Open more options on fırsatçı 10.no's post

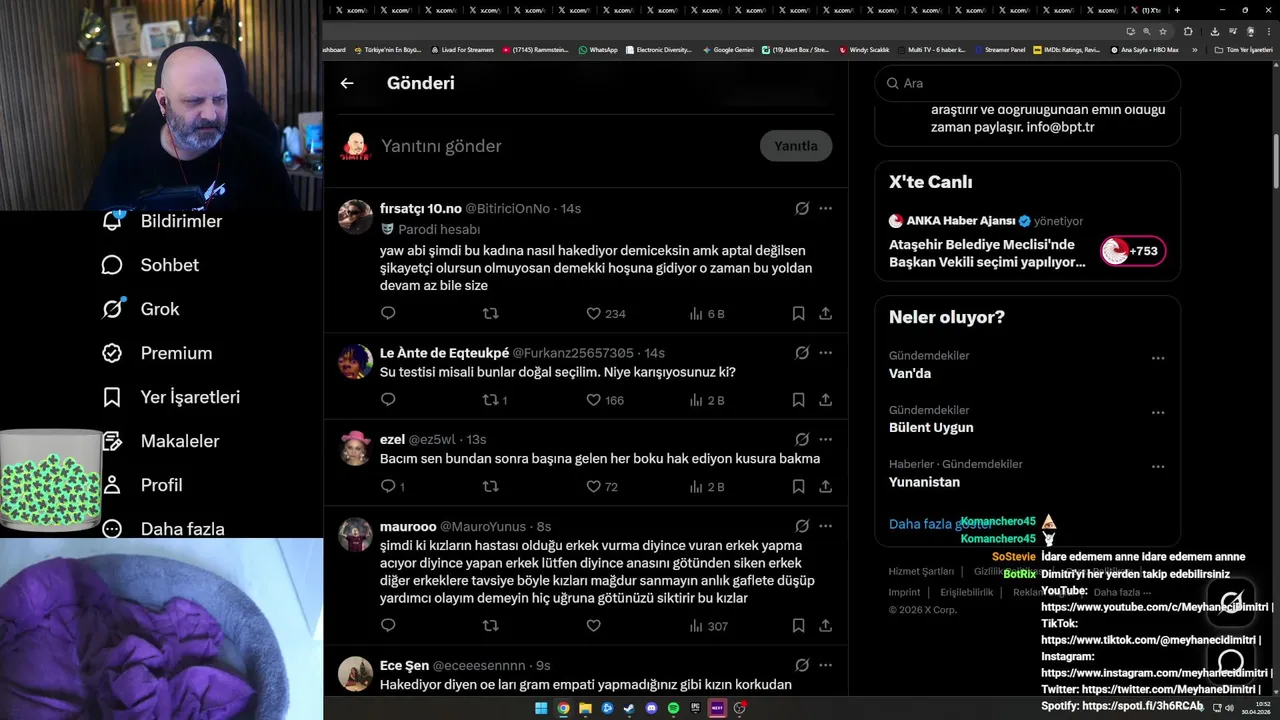click(x=825, y=208)
